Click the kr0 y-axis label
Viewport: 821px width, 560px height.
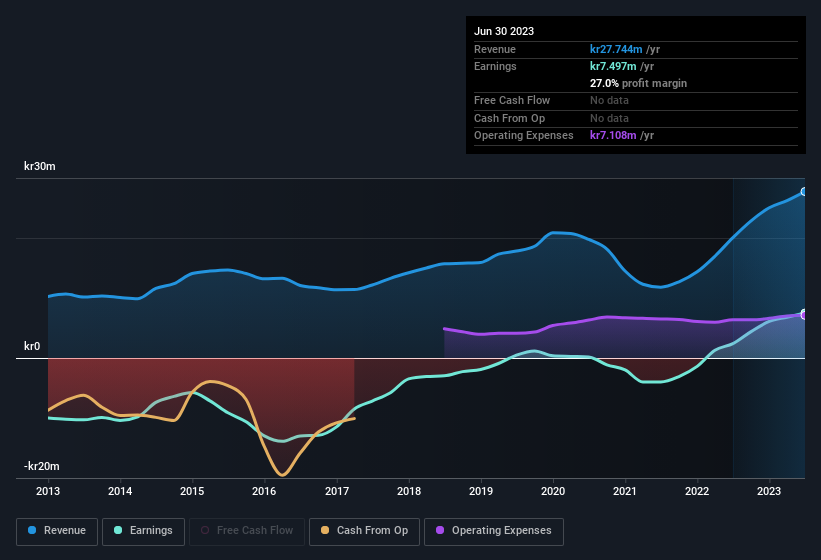coord(32,346)
